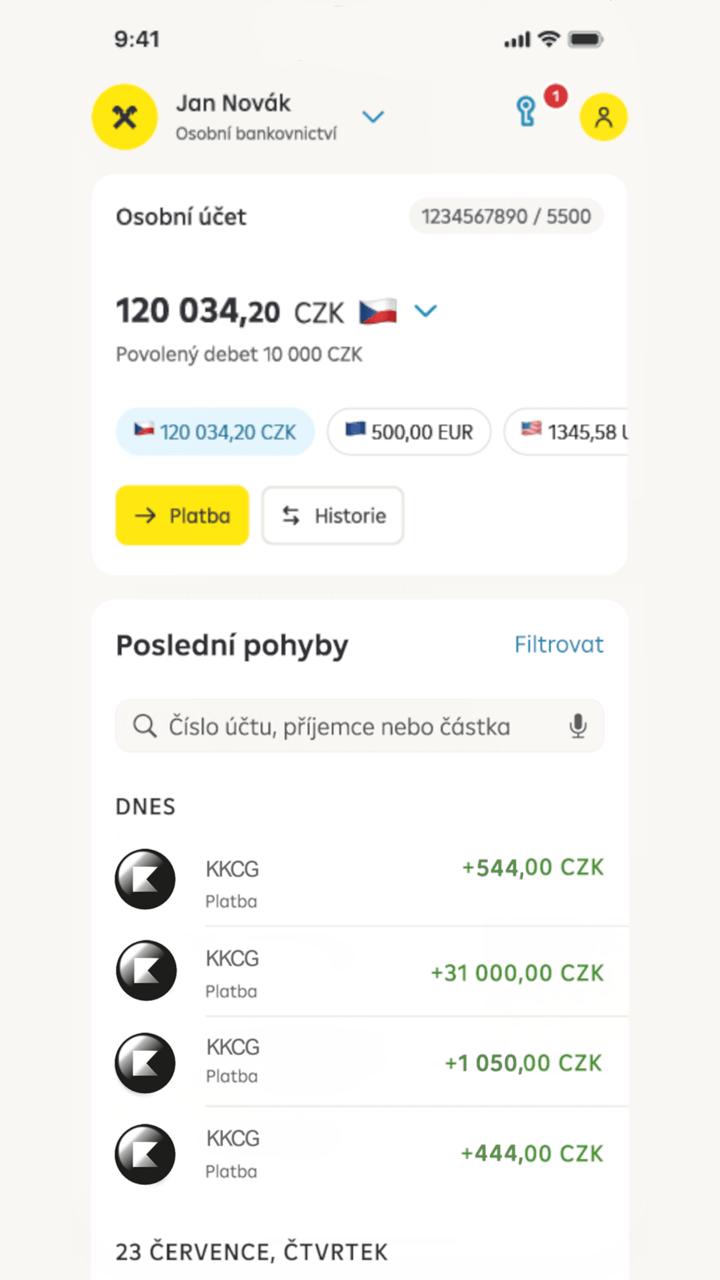
Task: Switch to the 500,00 EUR currency chip
Action: tap(409, 432)
